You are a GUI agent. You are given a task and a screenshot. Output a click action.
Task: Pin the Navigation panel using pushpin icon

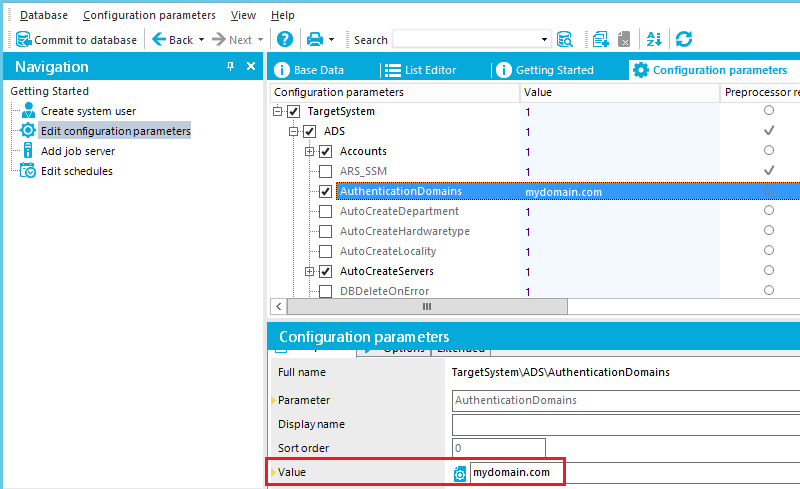click(x=231, y=67)
